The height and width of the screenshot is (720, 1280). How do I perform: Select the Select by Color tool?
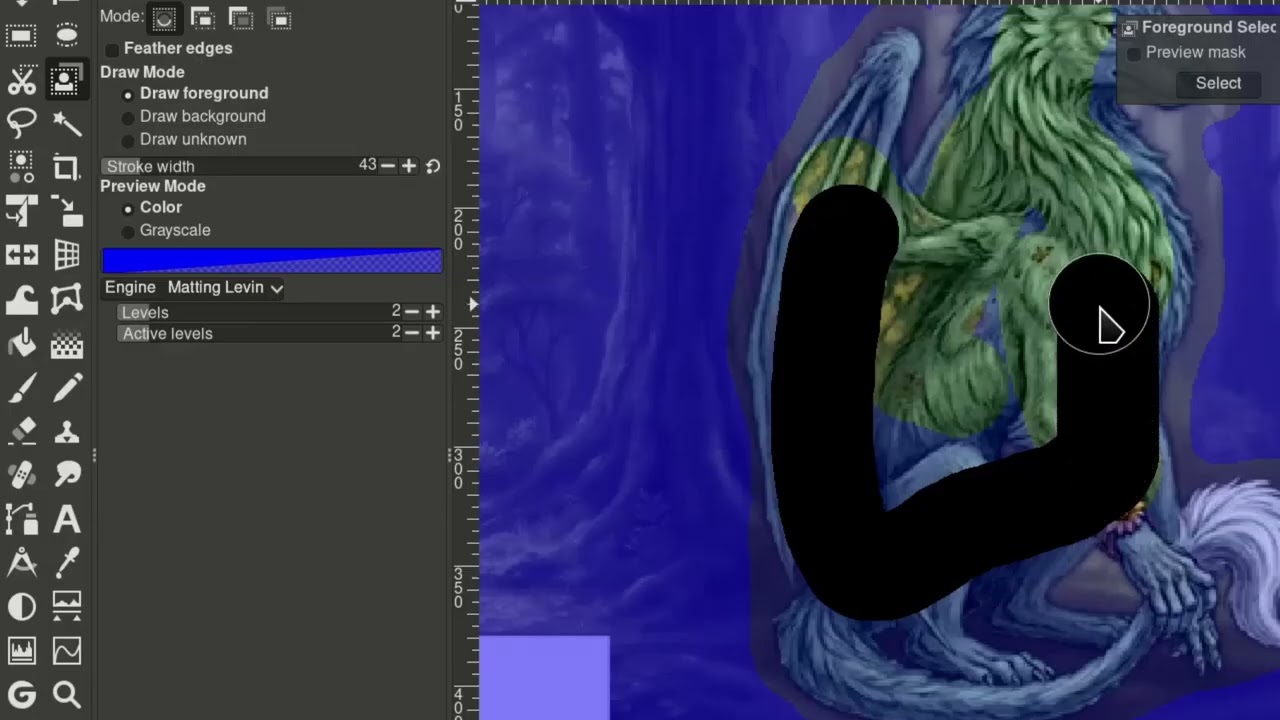(x=21, y=167)
